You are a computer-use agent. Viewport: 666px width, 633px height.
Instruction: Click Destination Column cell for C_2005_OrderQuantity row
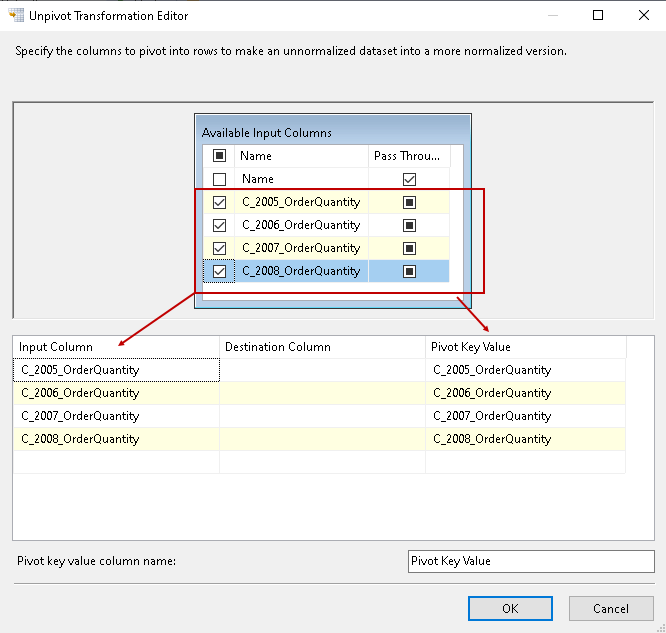[322, 370]
